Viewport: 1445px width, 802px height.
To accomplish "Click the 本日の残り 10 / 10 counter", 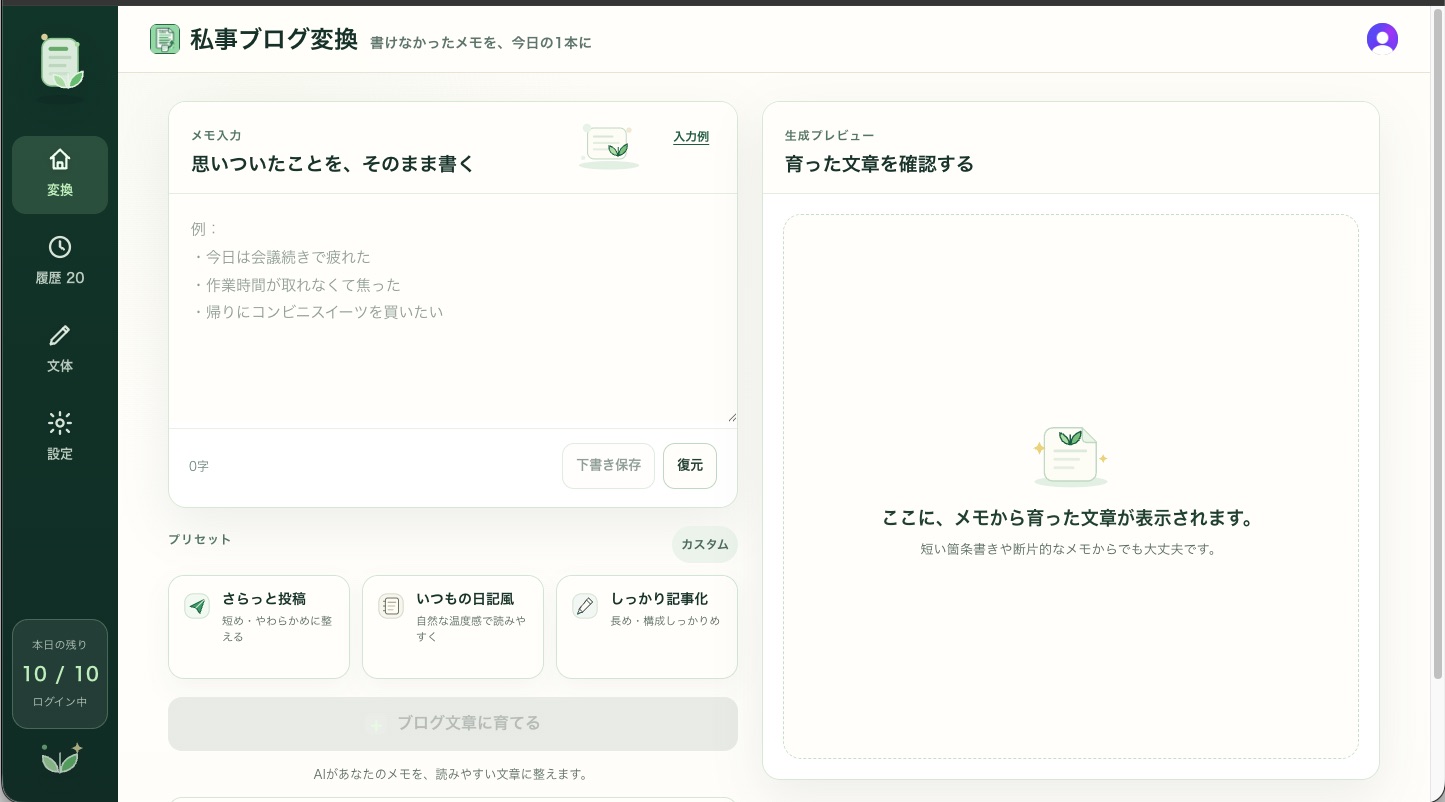I will (x=60, y=674).
